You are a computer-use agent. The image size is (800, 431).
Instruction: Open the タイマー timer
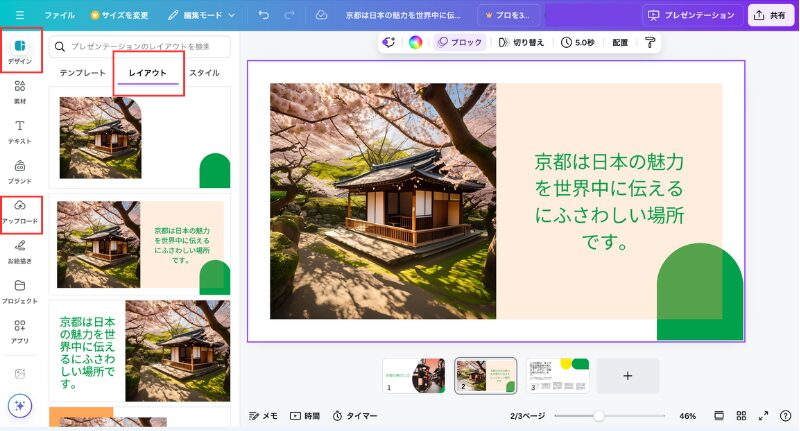pos(355,416)
